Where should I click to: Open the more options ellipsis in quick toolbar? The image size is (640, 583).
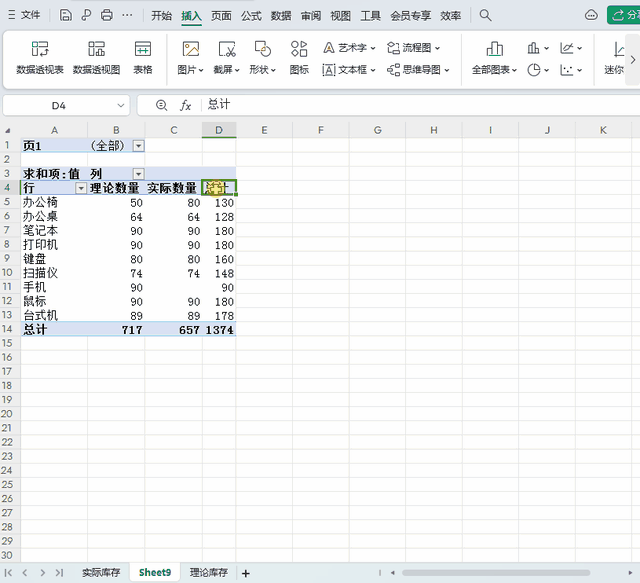[x=127, y=15]
